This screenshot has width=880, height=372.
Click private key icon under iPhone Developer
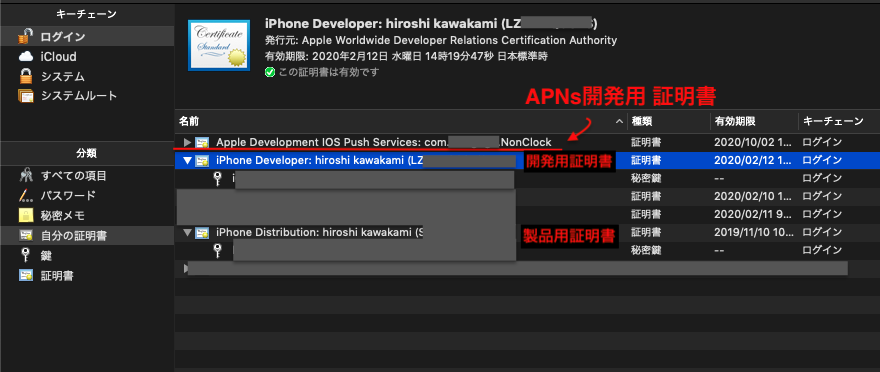pos(218,178)
